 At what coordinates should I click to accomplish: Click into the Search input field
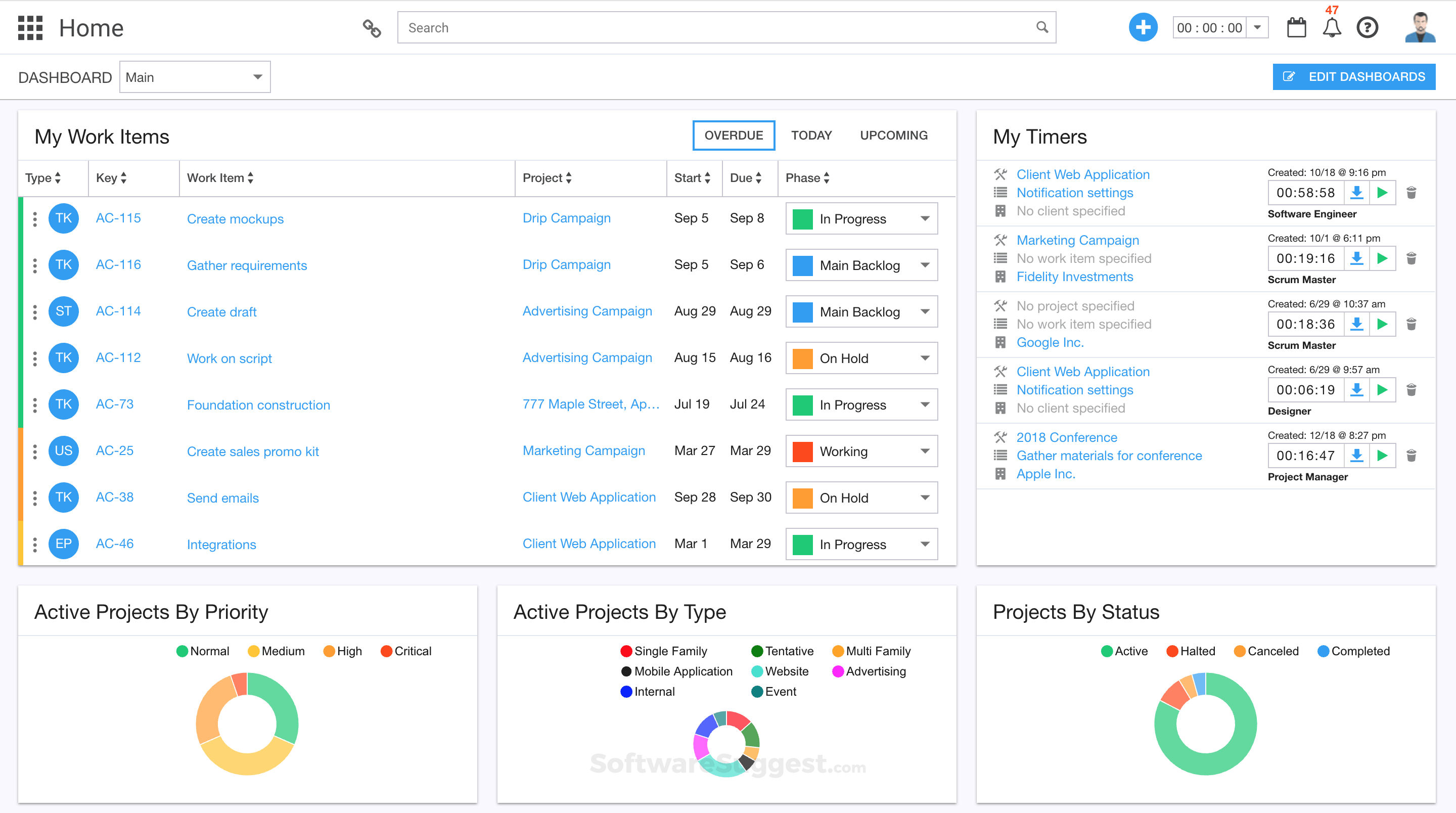[x=718, y=28]
